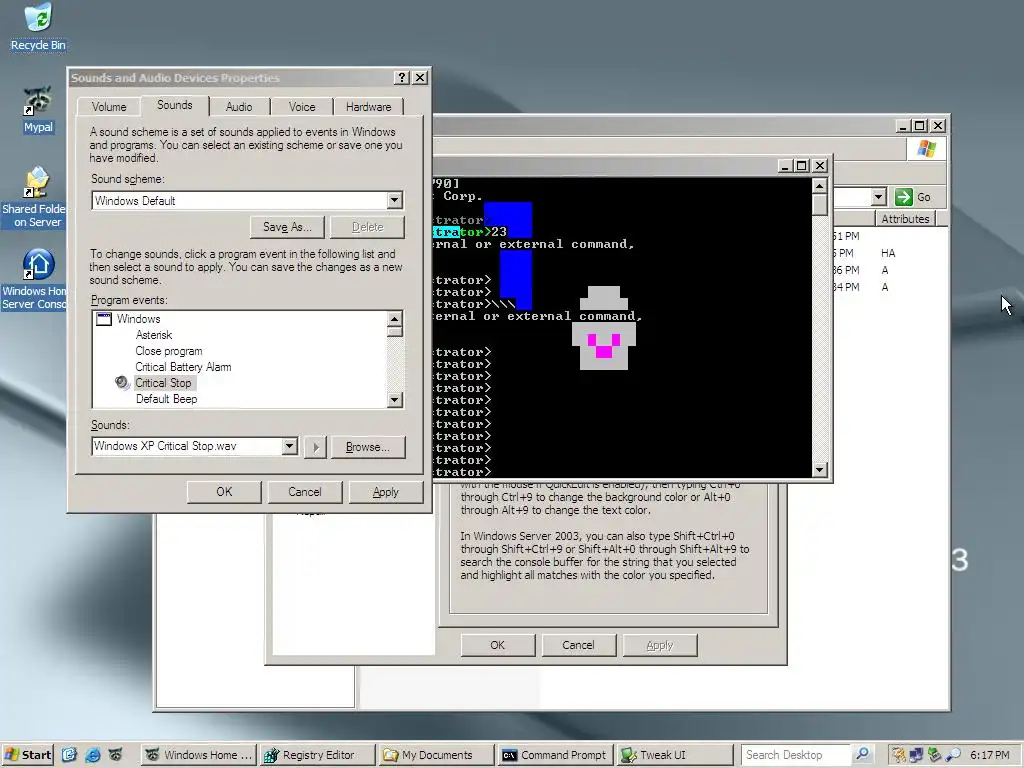
Task: Switch to the Audio tab
Action: tap(239, 106)
